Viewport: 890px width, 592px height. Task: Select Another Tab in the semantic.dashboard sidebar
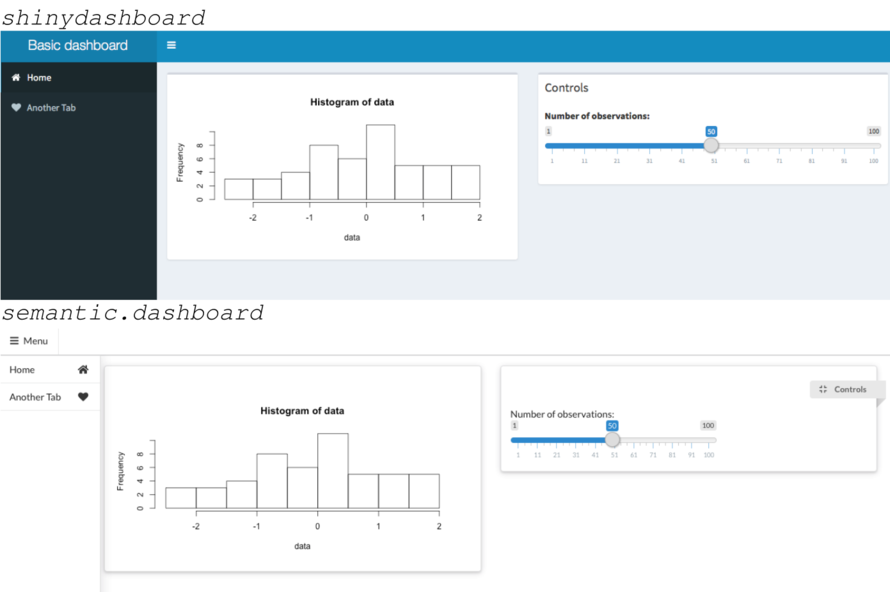50,397
